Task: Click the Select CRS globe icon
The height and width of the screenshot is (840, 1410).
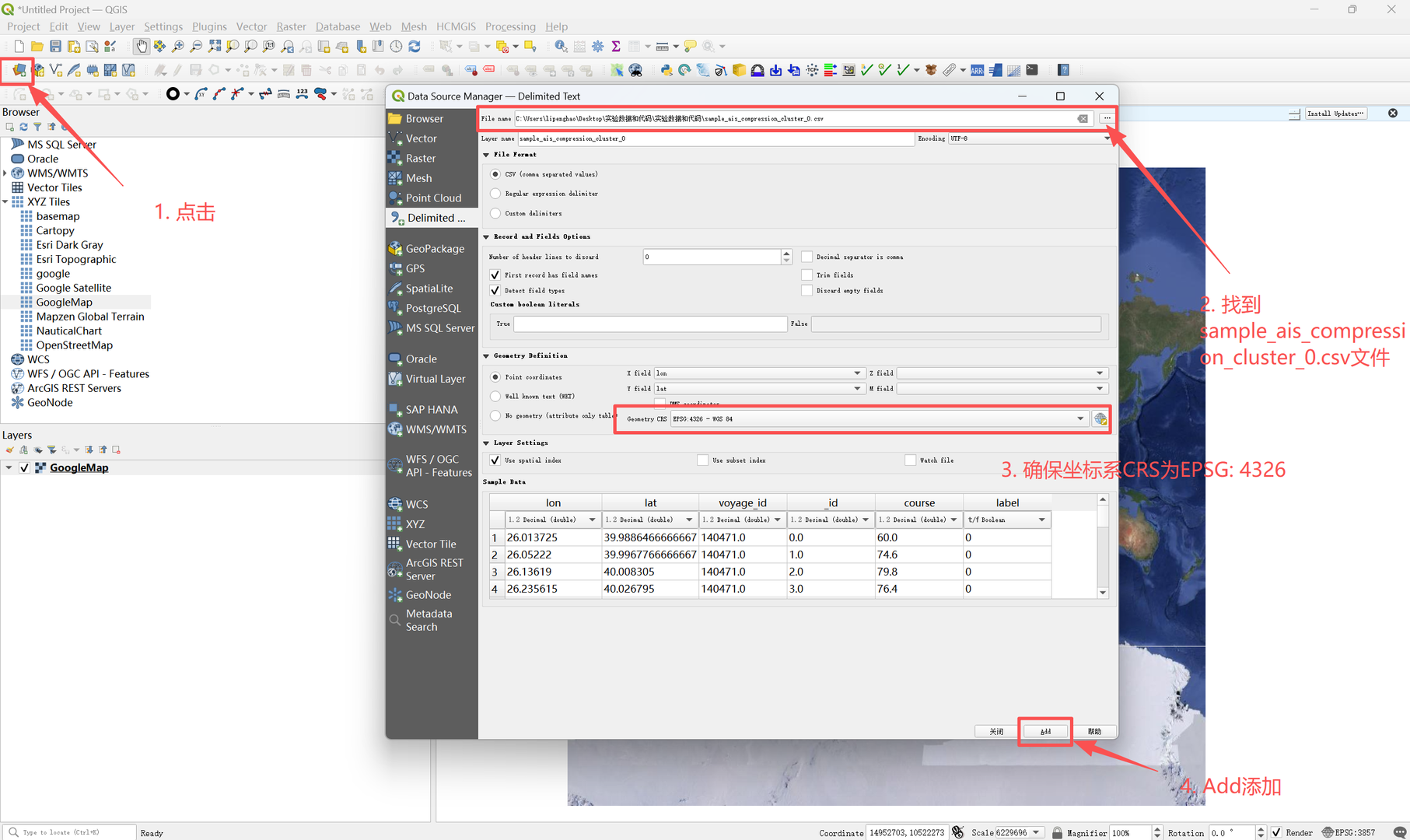Action: [x=1100, y=419]
